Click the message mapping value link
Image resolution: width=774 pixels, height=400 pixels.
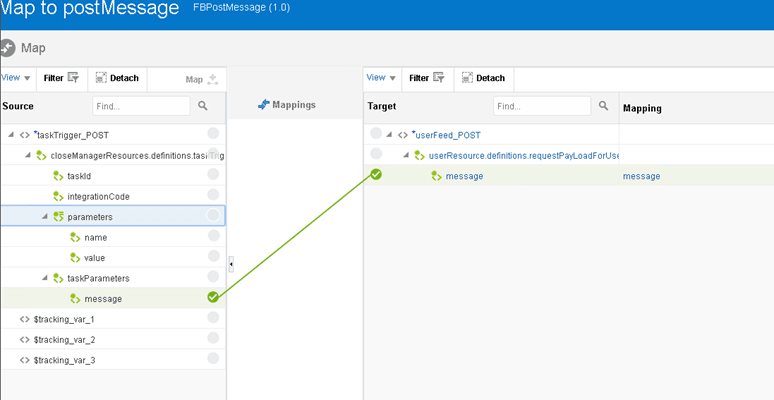(642, 176)
